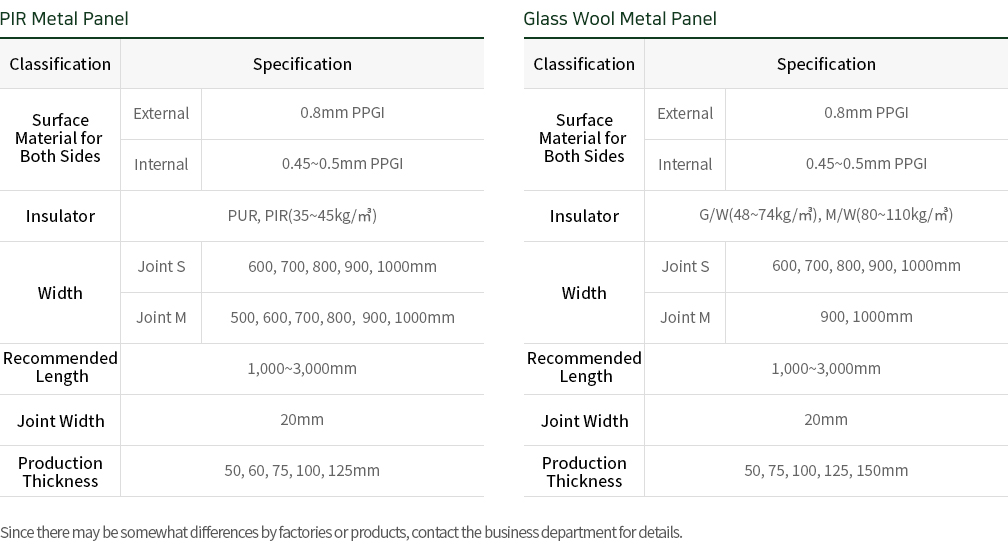The image size is (1008, 553).
Task: Select Glass Wool Joint Width row label
Action: pos(584,420)
